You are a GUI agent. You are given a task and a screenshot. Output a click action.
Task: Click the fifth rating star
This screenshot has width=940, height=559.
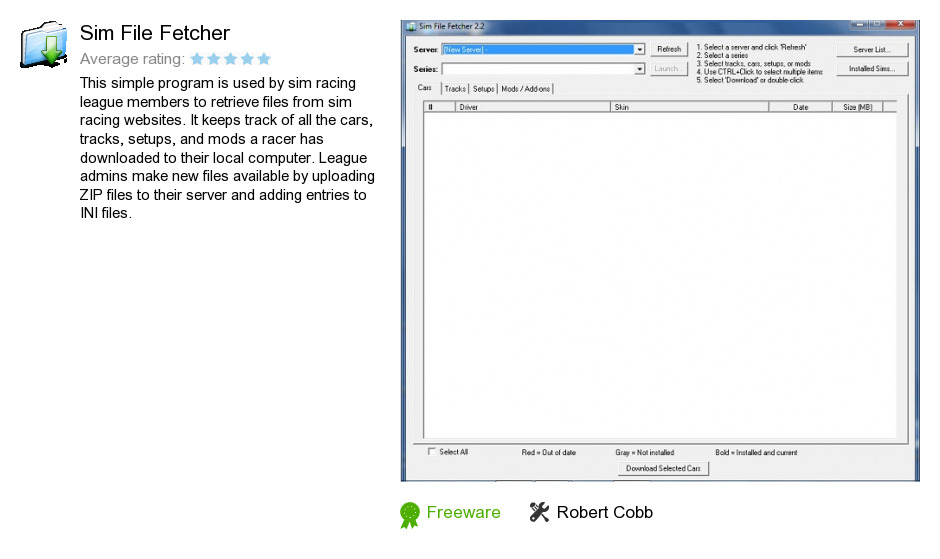click(264, 59)
